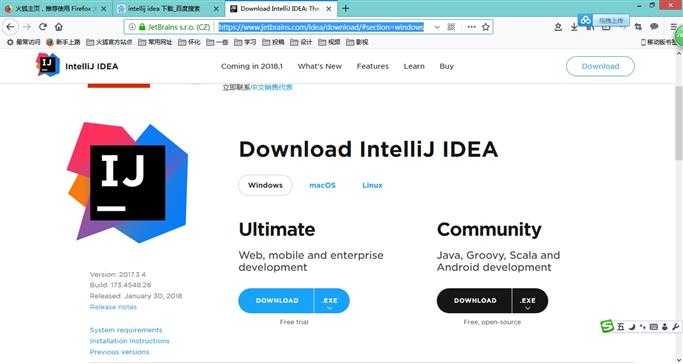Toggle the 五 Wubi mode on IME bar
This screenshot has width=683, height=364.
(x=621, y=327)
